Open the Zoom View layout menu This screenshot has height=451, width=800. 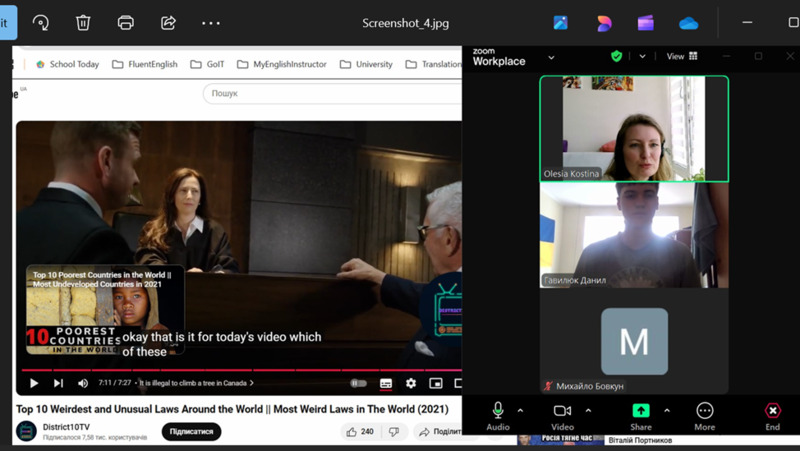[682, 56]
